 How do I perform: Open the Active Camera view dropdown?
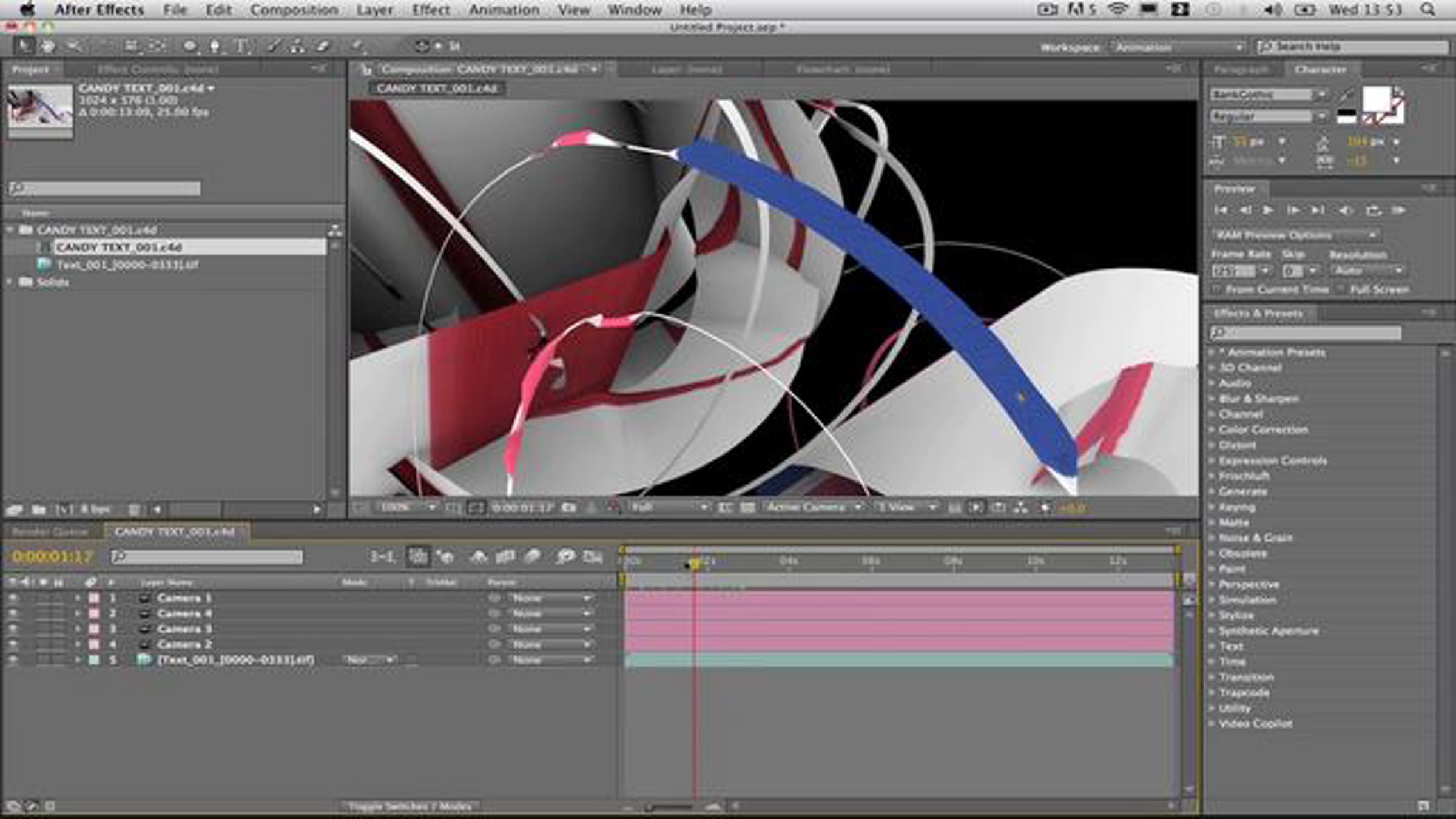[814, 507]
